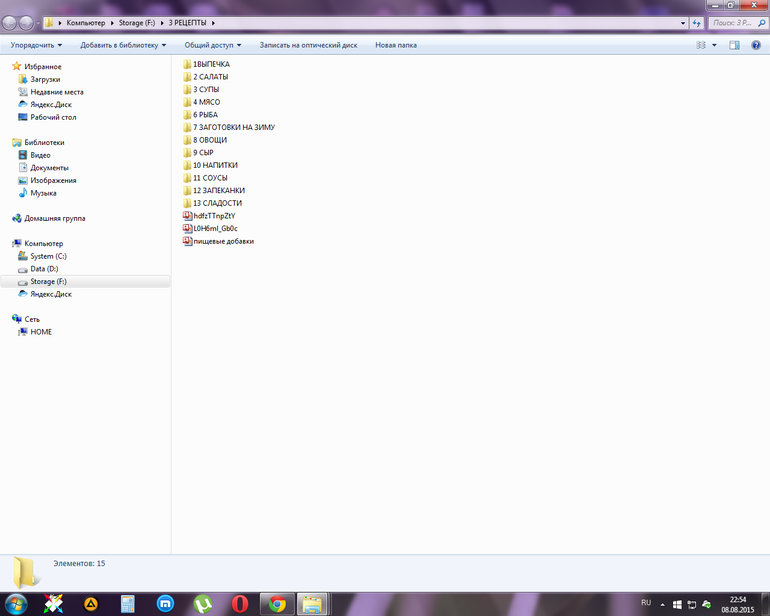
Task: Open uTorrent from the taskbar
Action: coord(202,603)
